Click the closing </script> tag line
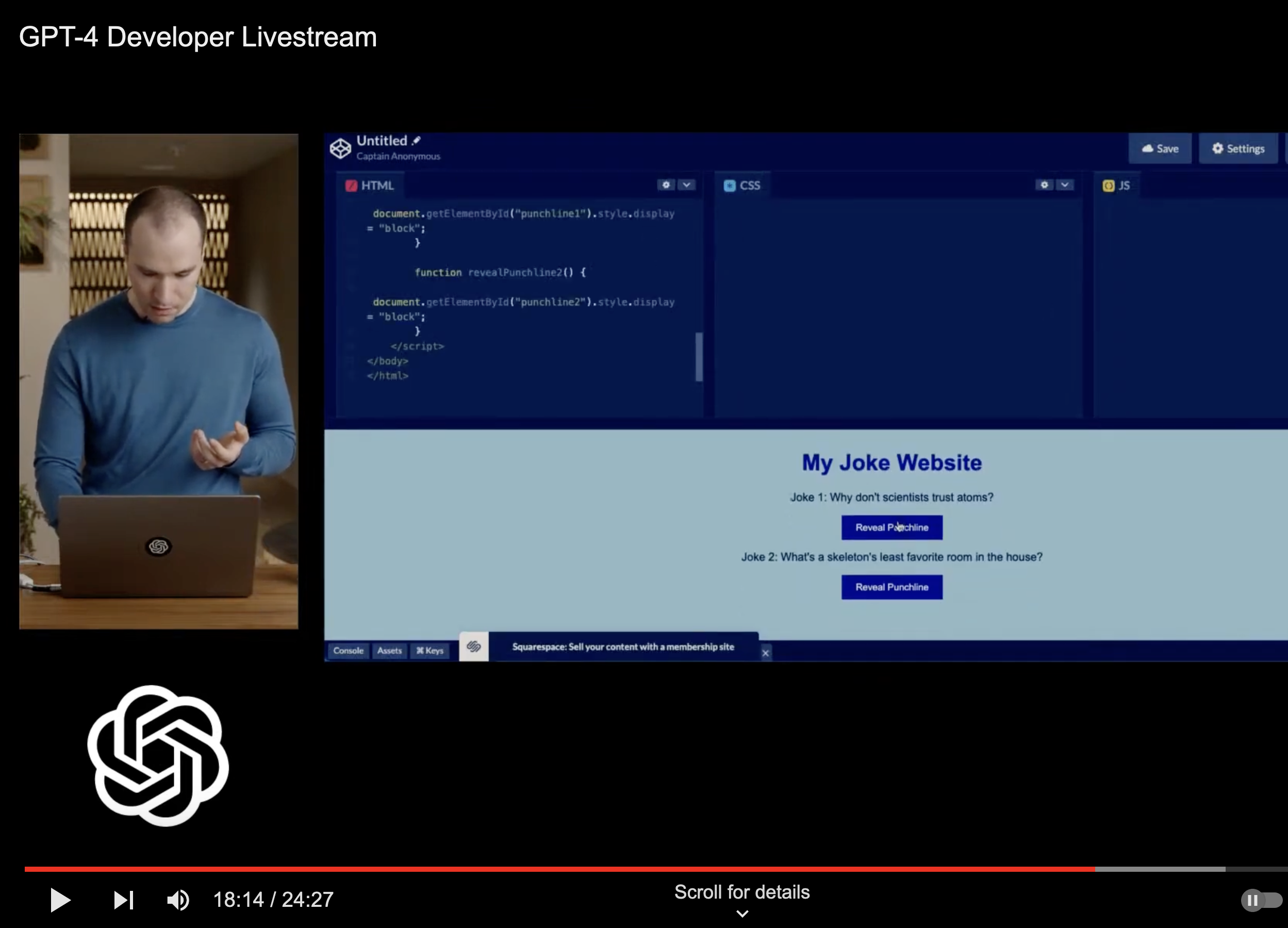The width and height of the screenshot is (1288, 928). click(417, 346)
